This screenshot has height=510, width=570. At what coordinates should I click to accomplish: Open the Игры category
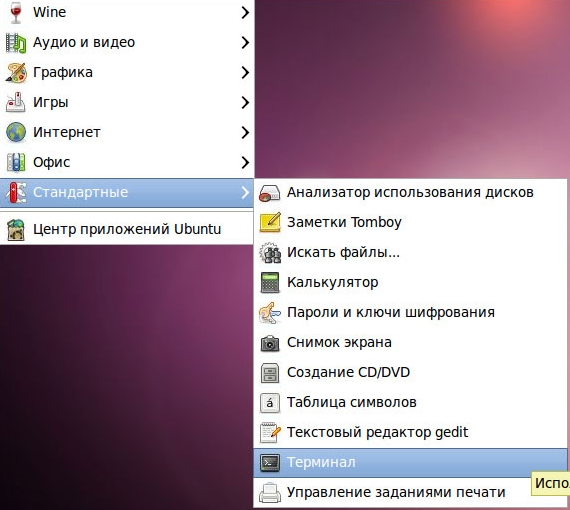coord(127,102)
